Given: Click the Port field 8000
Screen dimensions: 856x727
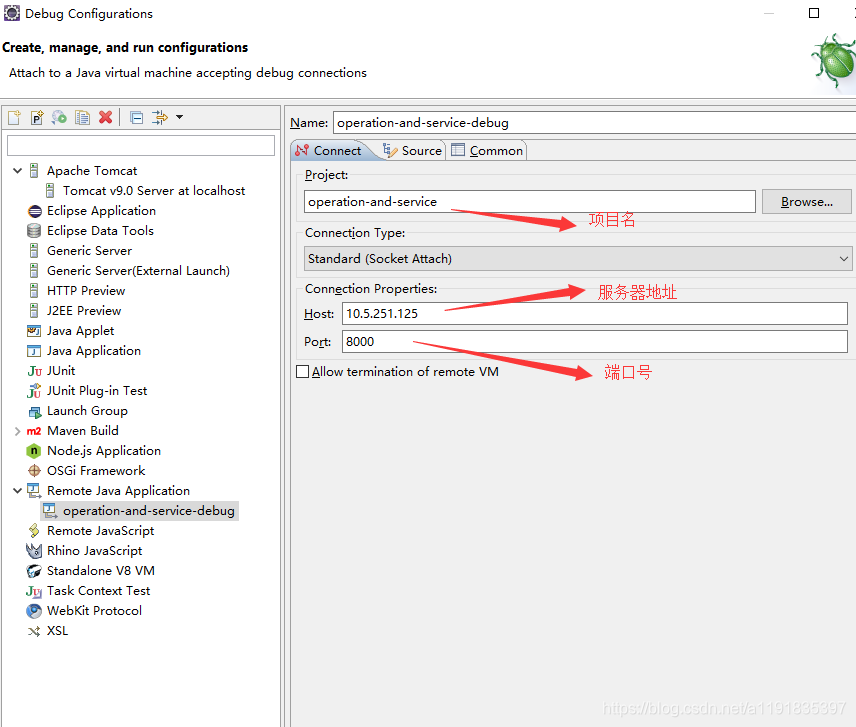Looking at the screenshot, I should 595,342.
